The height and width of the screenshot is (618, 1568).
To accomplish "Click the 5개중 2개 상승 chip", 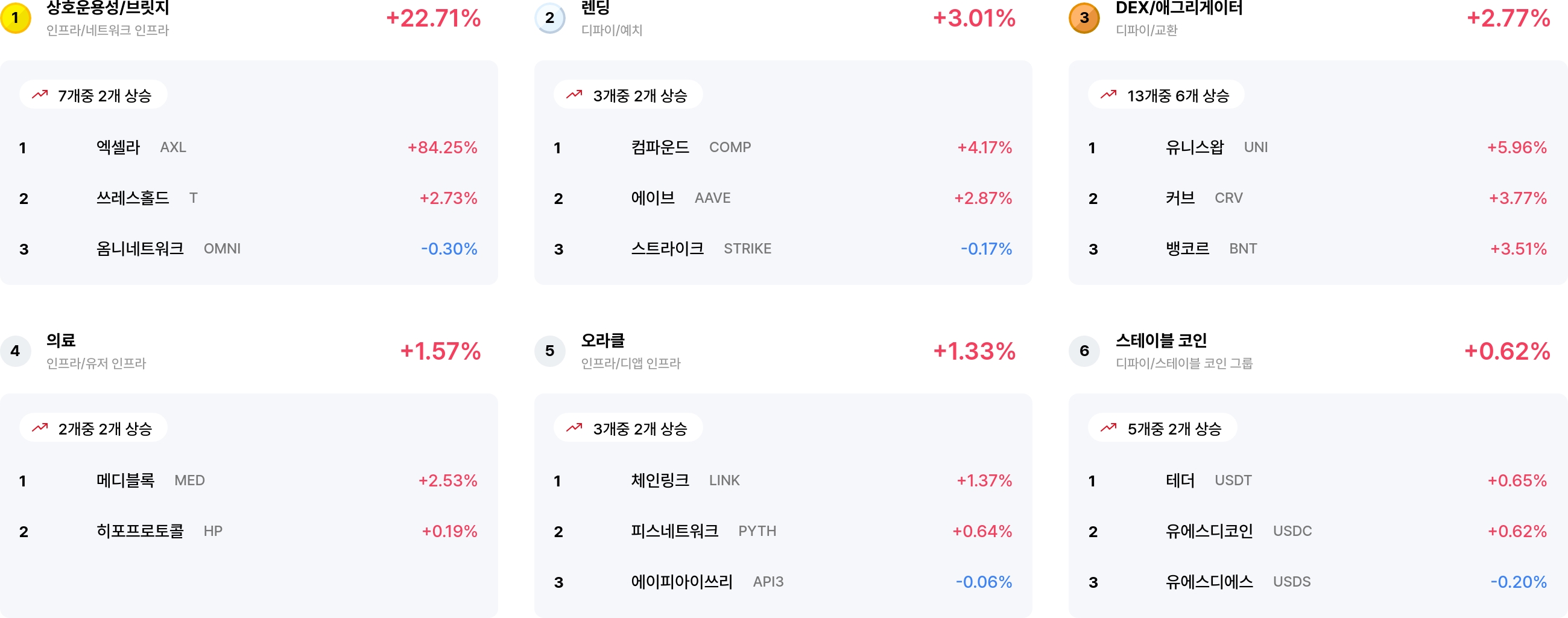I will [1162, 428].
